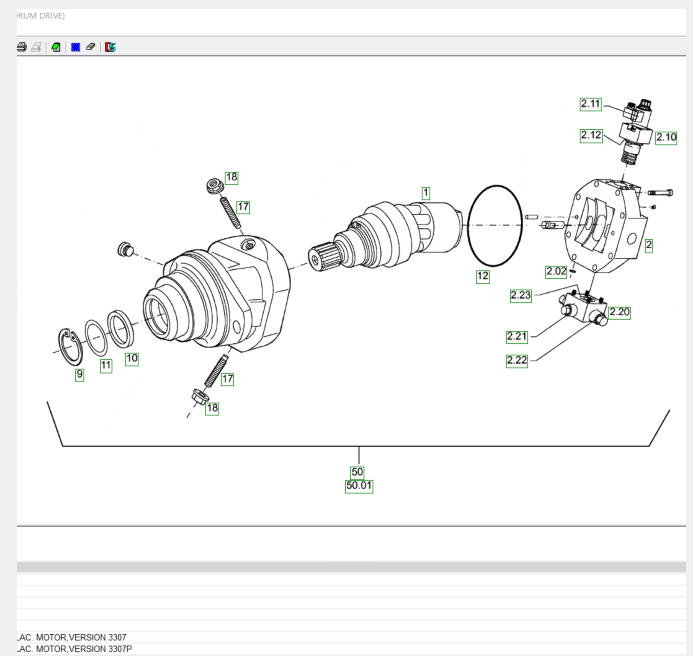Screen dimensions: 693x656
Task: Select callout 2.23 on the valve block
Action: coord(520,295)
